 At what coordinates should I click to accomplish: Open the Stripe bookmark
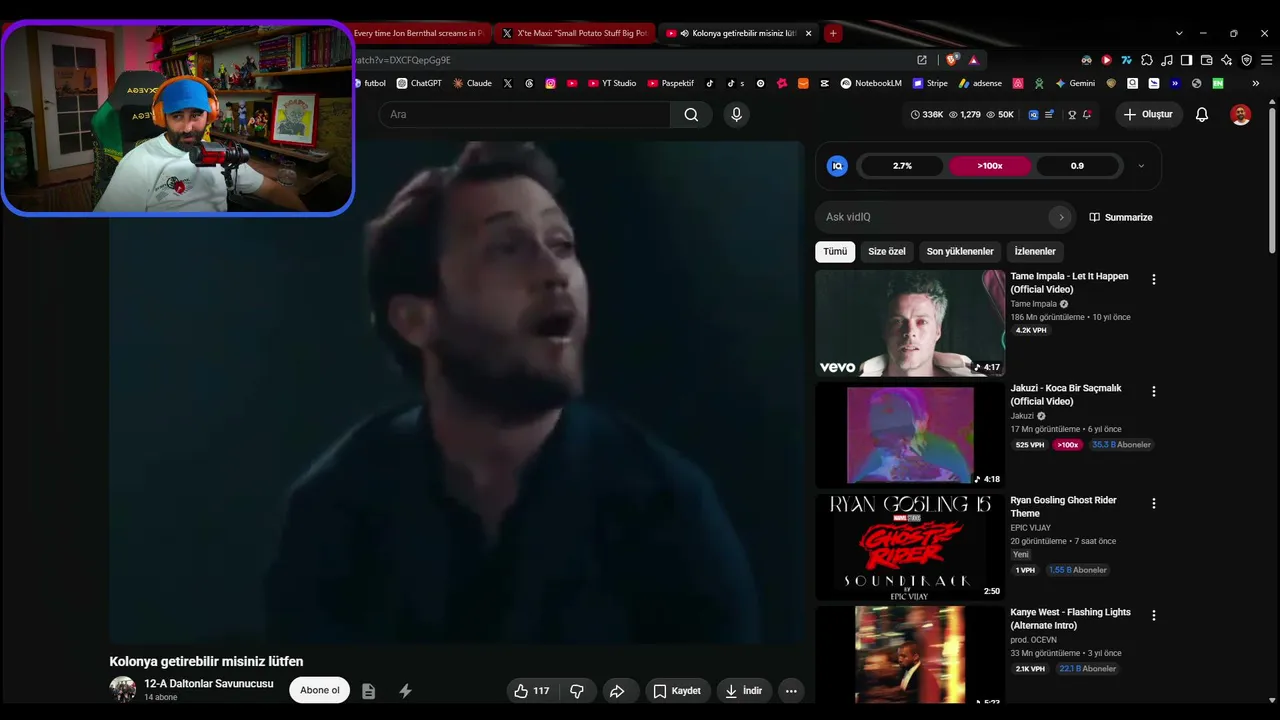pyautogui.click(x=930, y=84)
